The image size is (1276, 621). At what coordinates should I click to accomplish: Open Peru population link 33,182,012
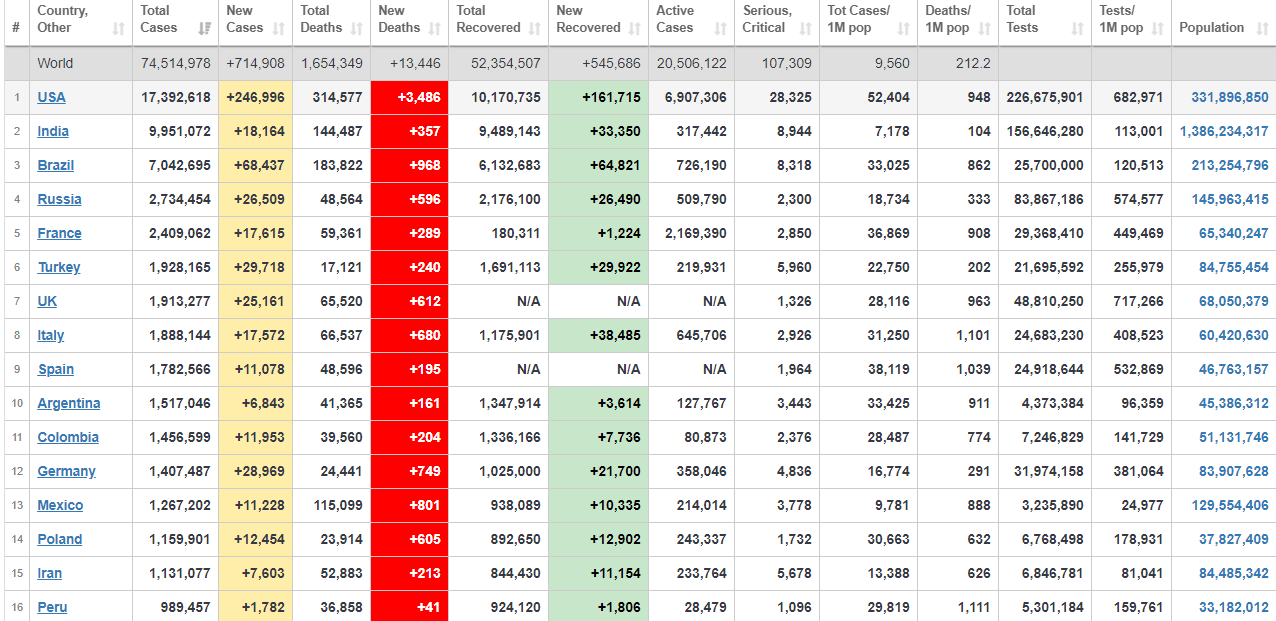click(x=1234, y=607)
